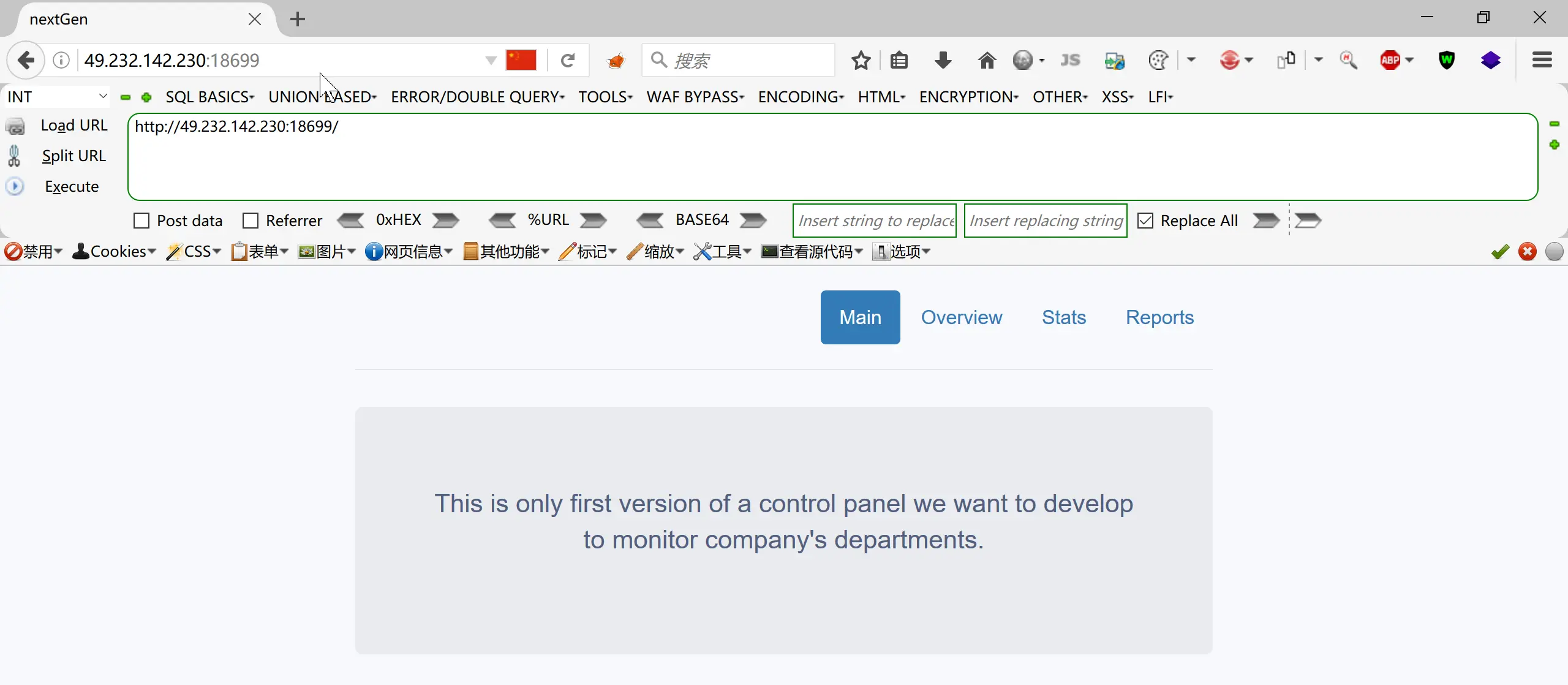Focus the Insert string to replace field
1568x685 pixels.
click(874, 221)
